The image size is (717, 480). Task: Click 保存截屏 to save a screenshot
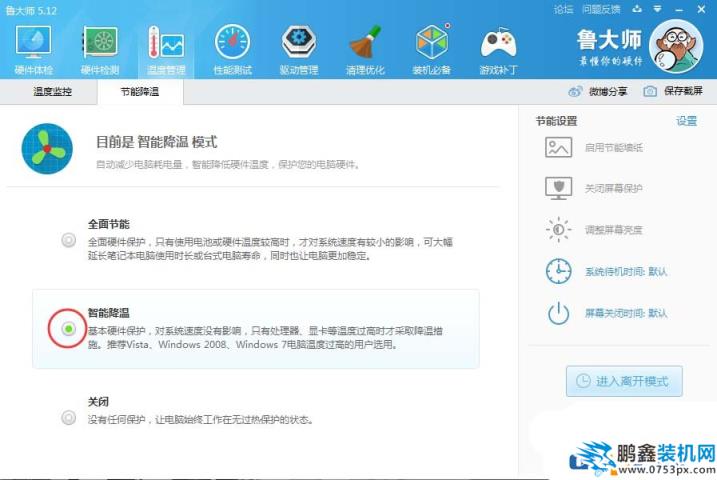pyautogui.click(x=673, y=91)
